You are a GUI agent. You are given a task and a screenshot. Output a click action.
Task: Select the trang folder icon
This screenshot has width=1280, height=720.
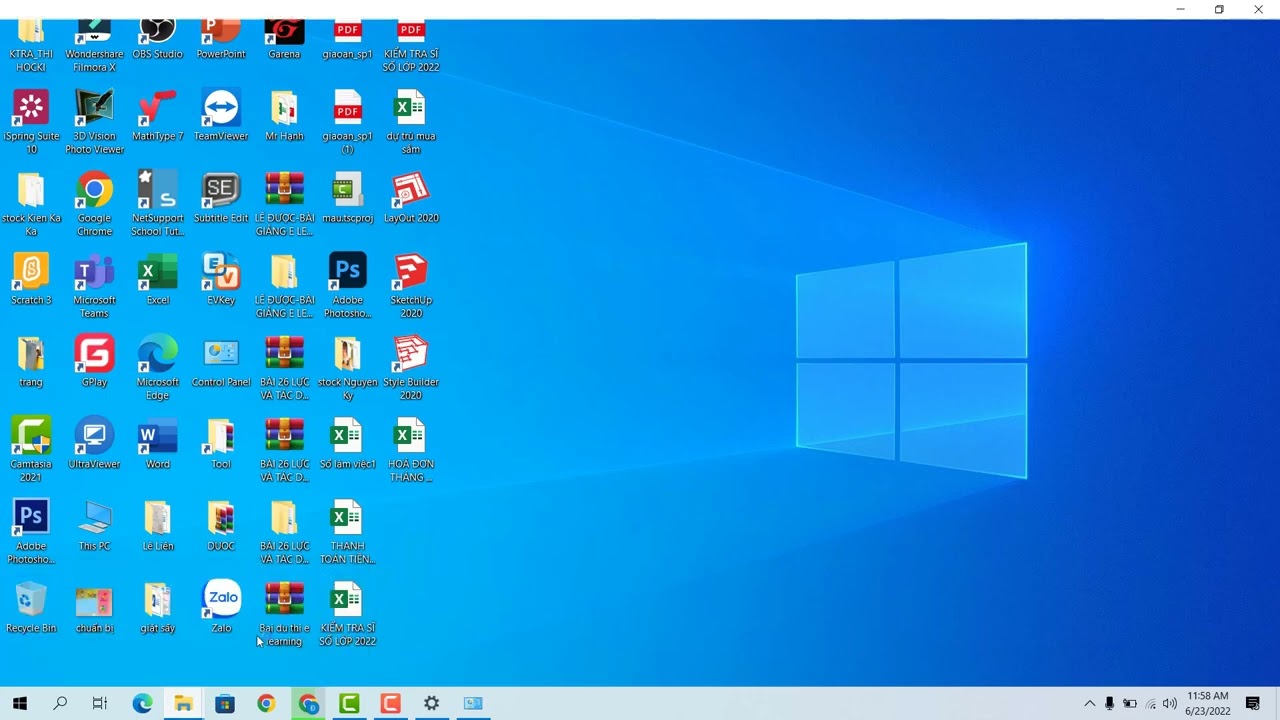pos(31,361)
